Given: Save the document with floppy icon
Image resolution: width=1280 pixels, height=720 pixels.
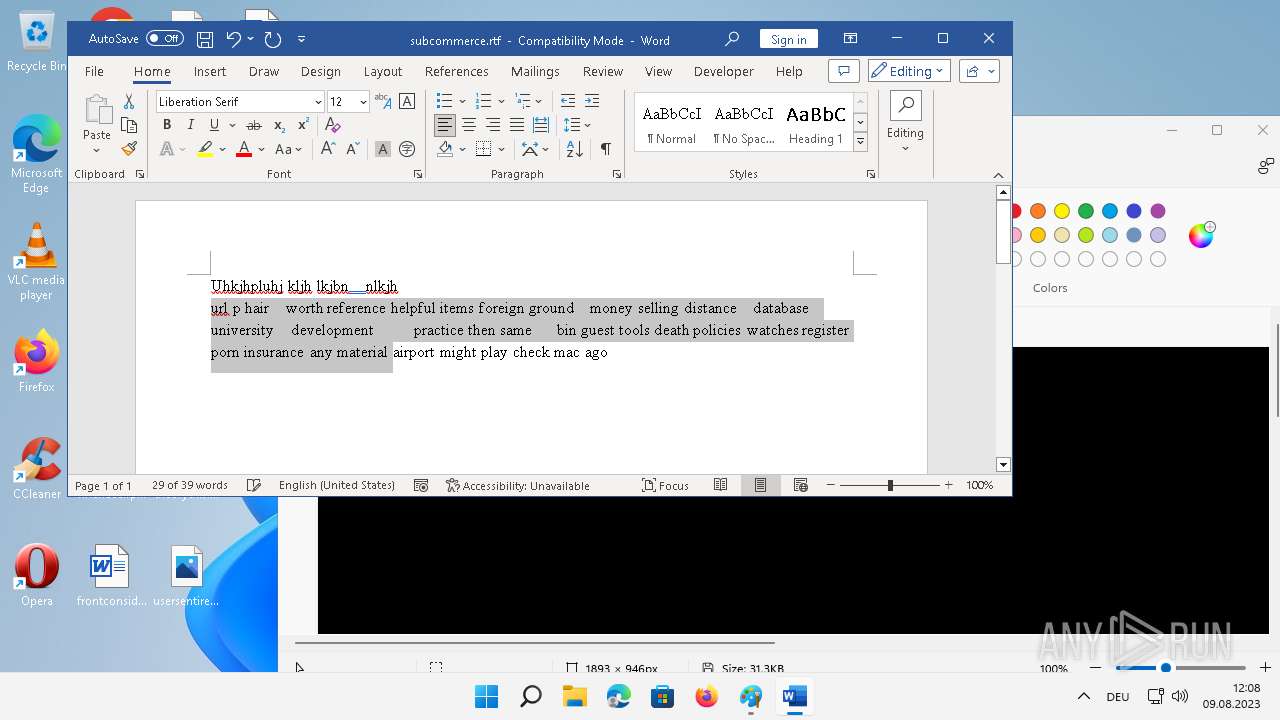Looking at the screenshot, I should click(205, 40).
